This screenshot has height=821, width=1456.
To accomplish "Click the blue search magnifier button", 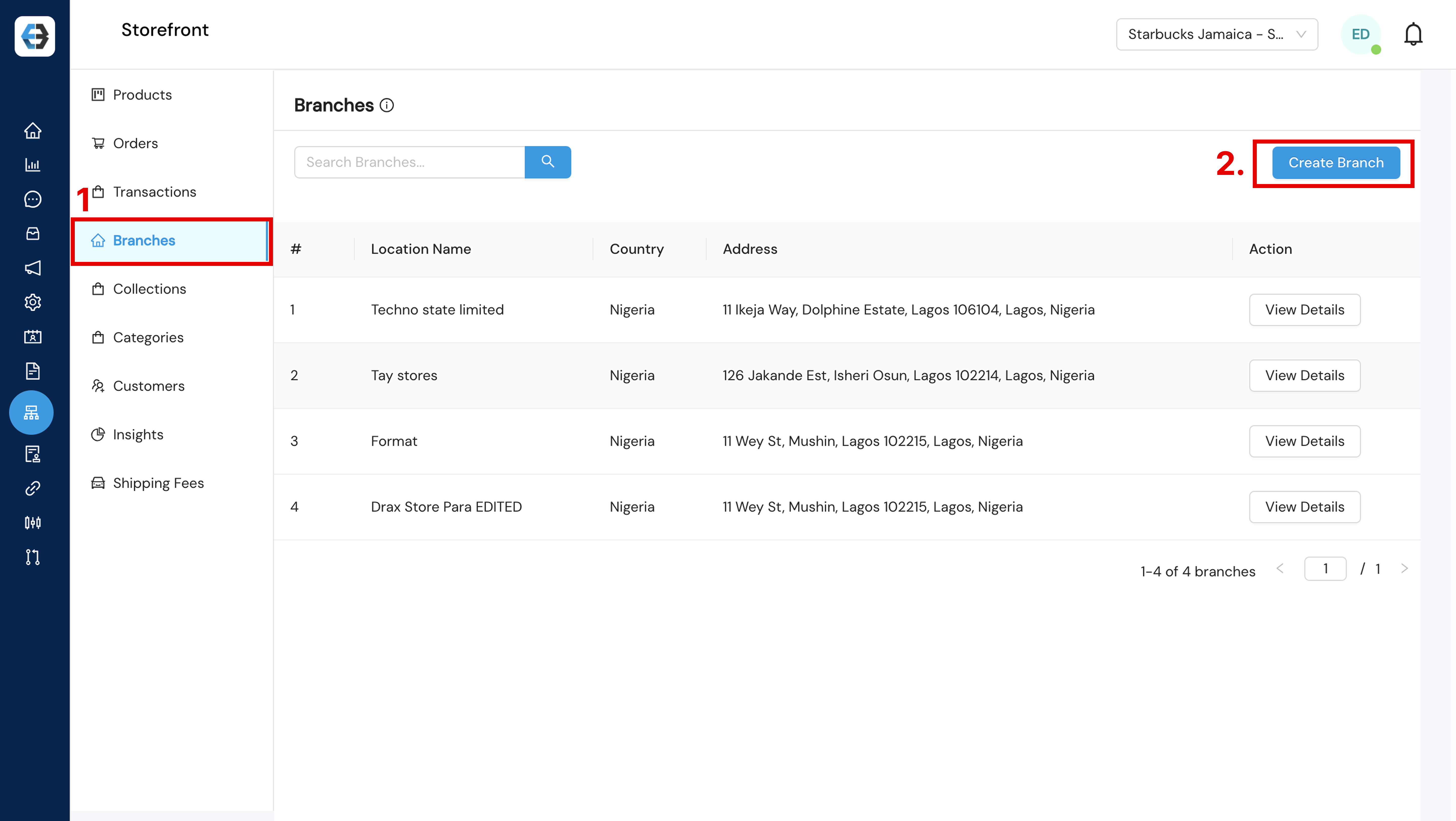I will click(x=547, y=162).
